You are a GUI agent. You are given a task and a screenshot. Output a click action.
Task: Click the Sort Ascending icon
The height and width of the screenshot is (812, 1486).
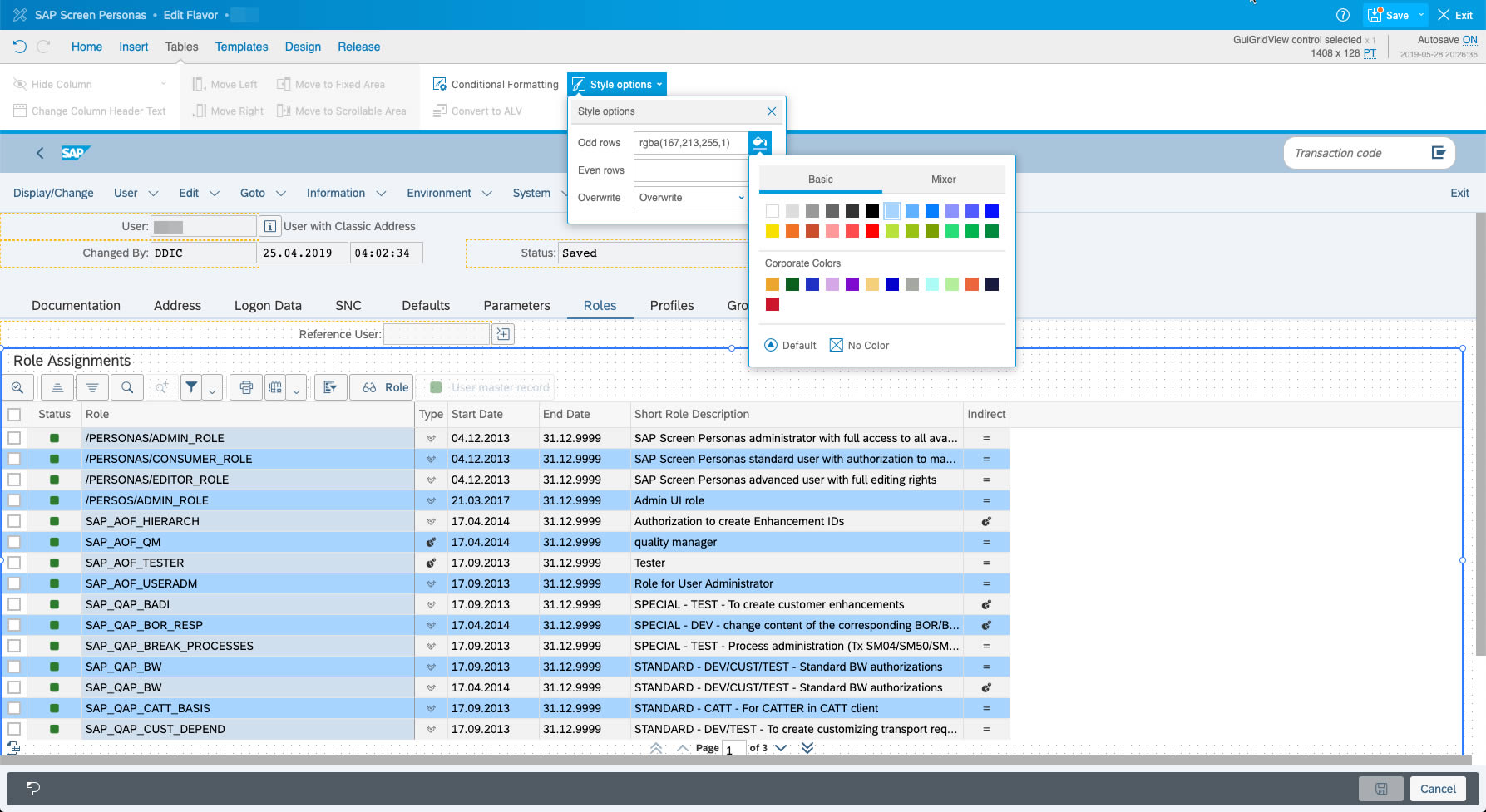tap(57, 387)
